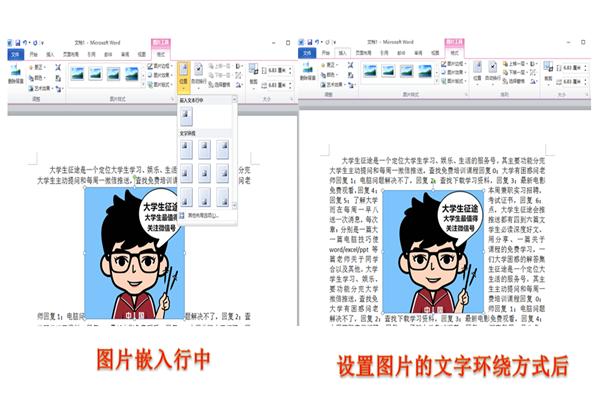
Task: Click Compress Pictures icon in the left Word window
Action: tap(58, 67)
